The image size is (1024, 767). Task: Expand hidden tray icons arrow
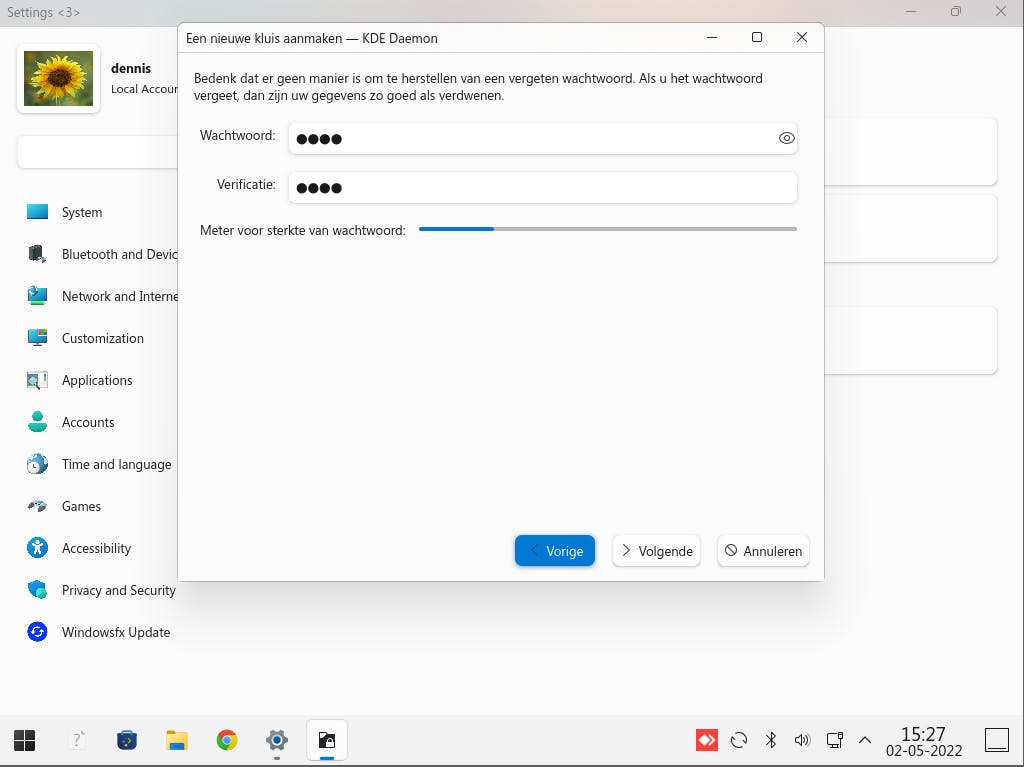tap(865, 740)
